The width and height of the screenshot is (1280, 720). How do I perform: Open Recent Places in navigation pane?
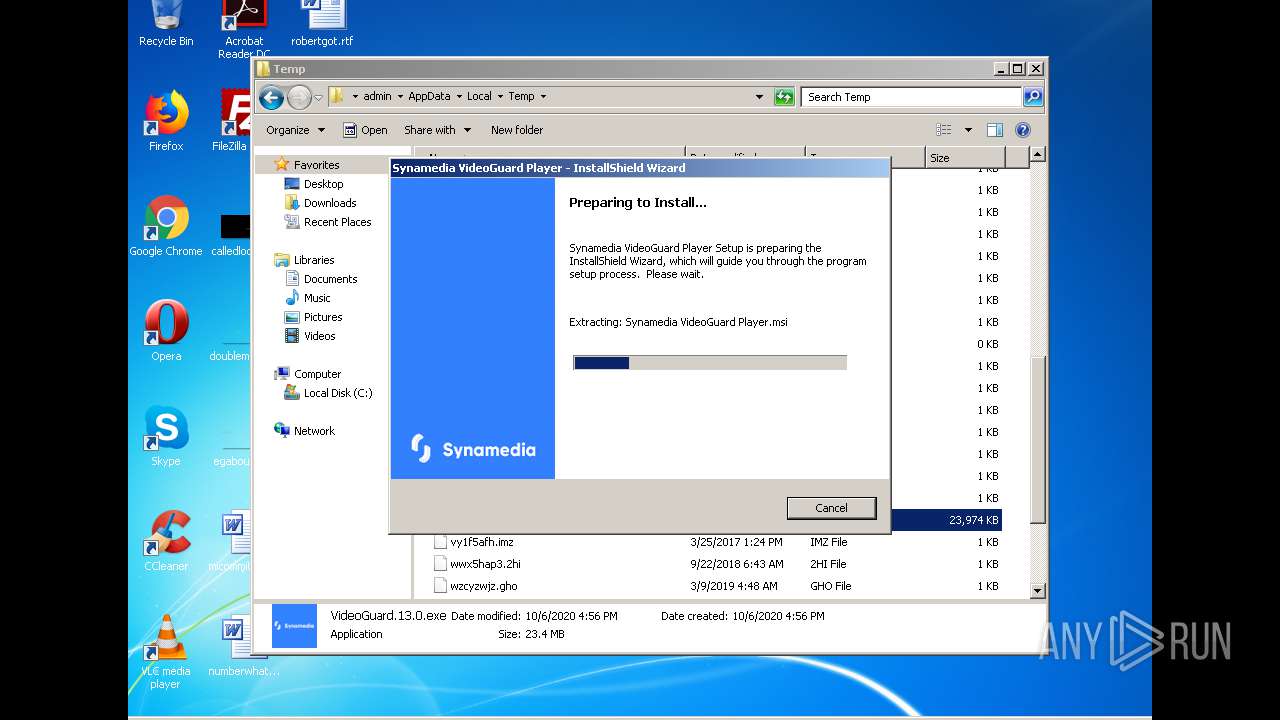click(337, 222)
